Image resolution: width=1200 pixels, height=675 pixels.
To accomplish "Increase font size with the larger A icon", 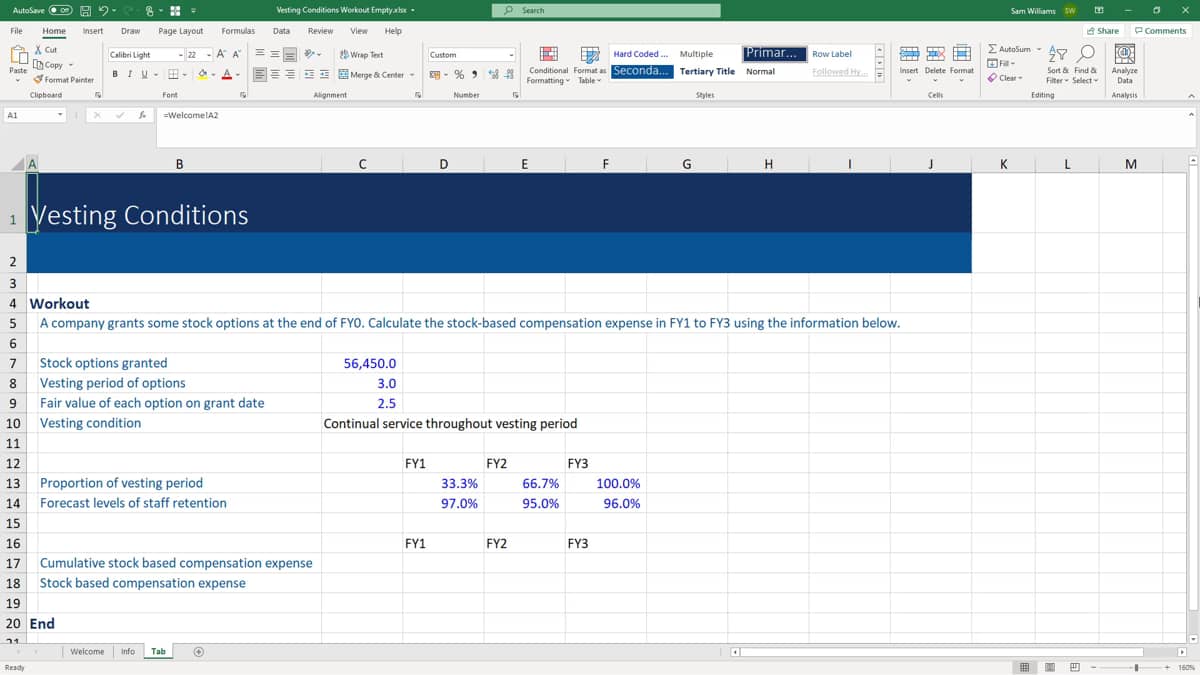I will 222,55.
